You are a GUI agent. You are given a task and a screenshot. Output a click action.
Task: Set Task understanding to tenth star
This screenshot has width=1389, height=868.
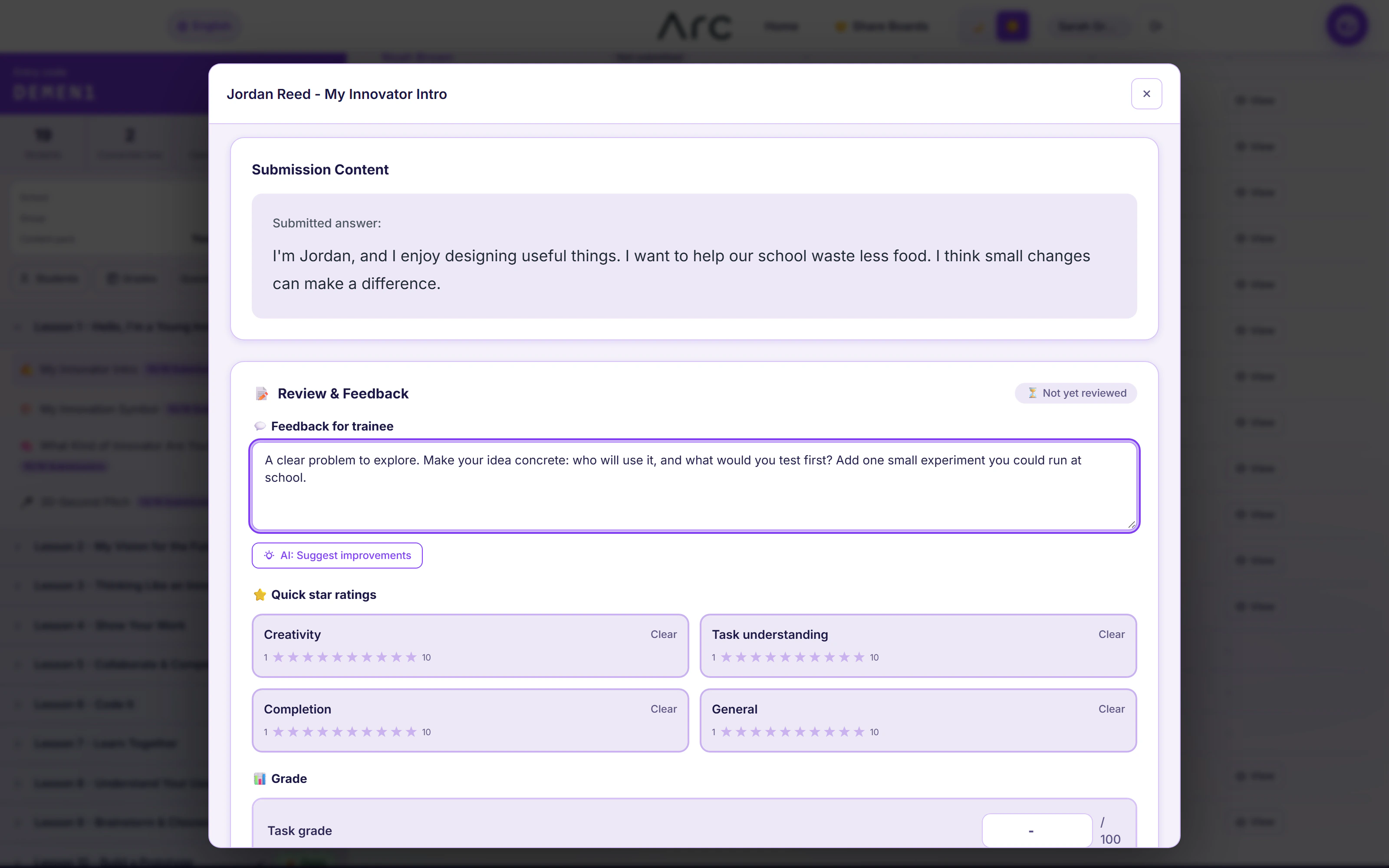click(859, 657)
